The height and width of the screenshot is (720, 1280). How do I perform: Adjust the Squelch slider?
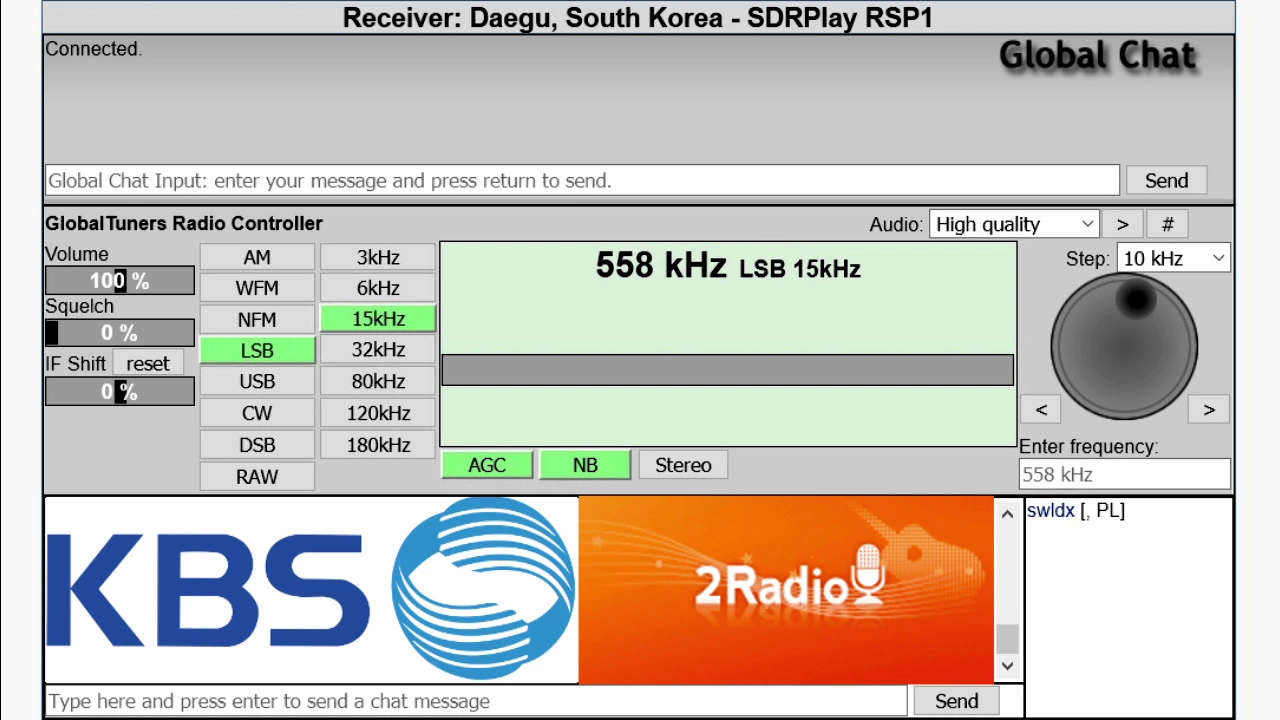120,332
